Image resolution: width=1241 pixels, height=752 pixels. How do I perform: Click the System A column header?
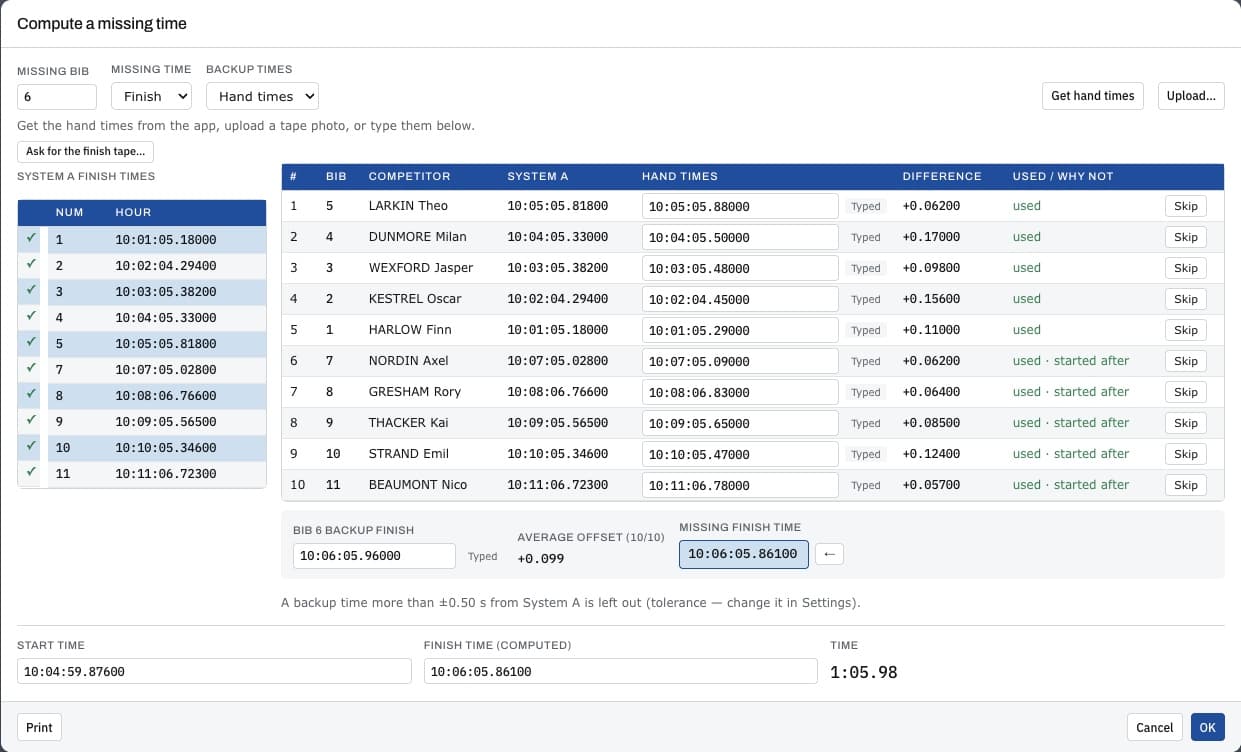click(x=538, y=176)
